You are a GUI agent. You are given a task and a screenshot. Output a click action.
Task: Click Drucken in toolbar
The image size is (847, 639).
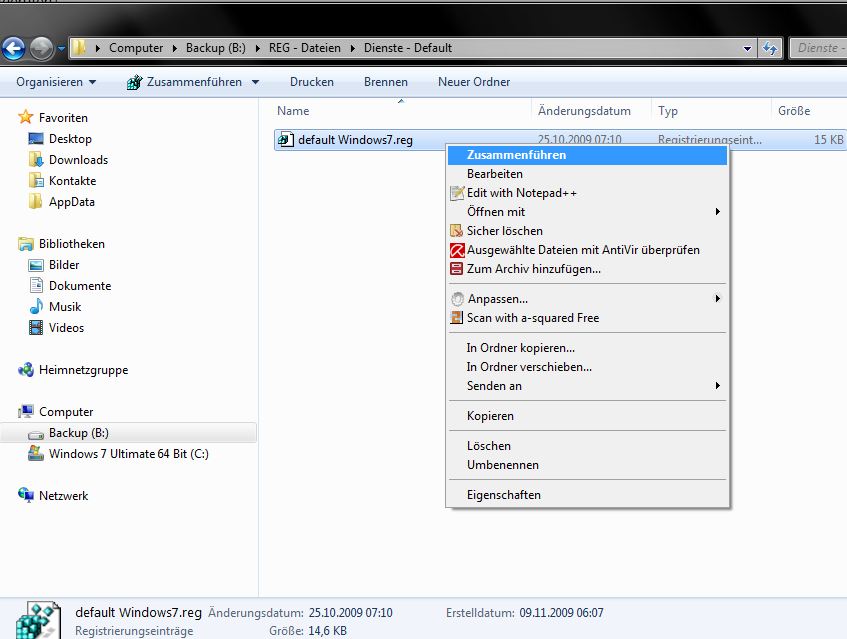pyautogui.click(x=312, y=82)
